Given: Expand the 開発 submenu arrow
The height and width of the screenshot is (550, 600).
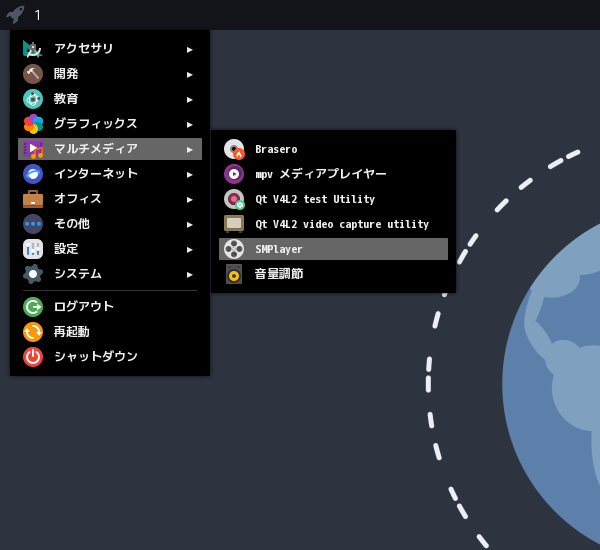Looking at the screenshot, I should tap(189, 75).
